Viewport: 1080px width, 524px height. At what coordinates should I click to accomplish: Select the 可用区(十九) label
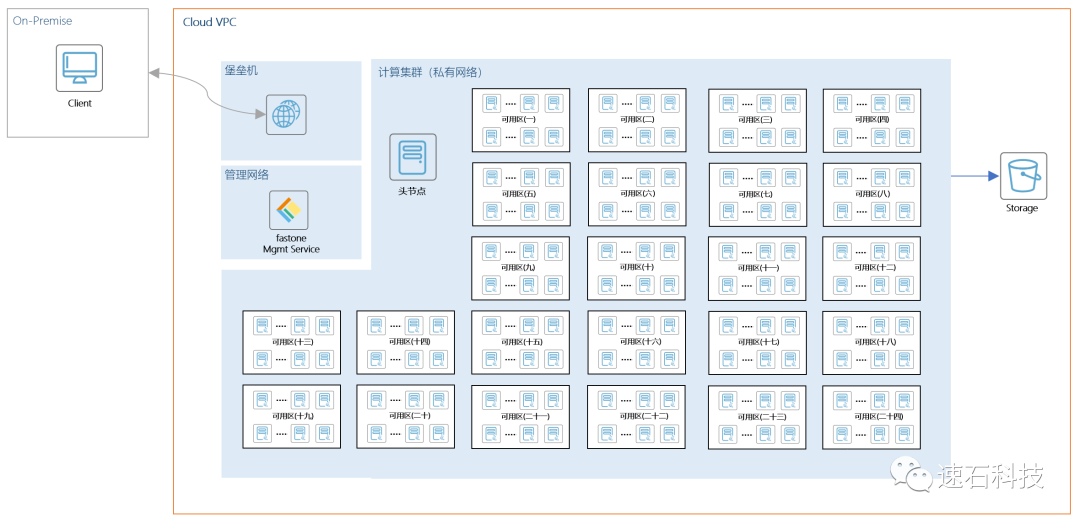click(x=293, y=416)
